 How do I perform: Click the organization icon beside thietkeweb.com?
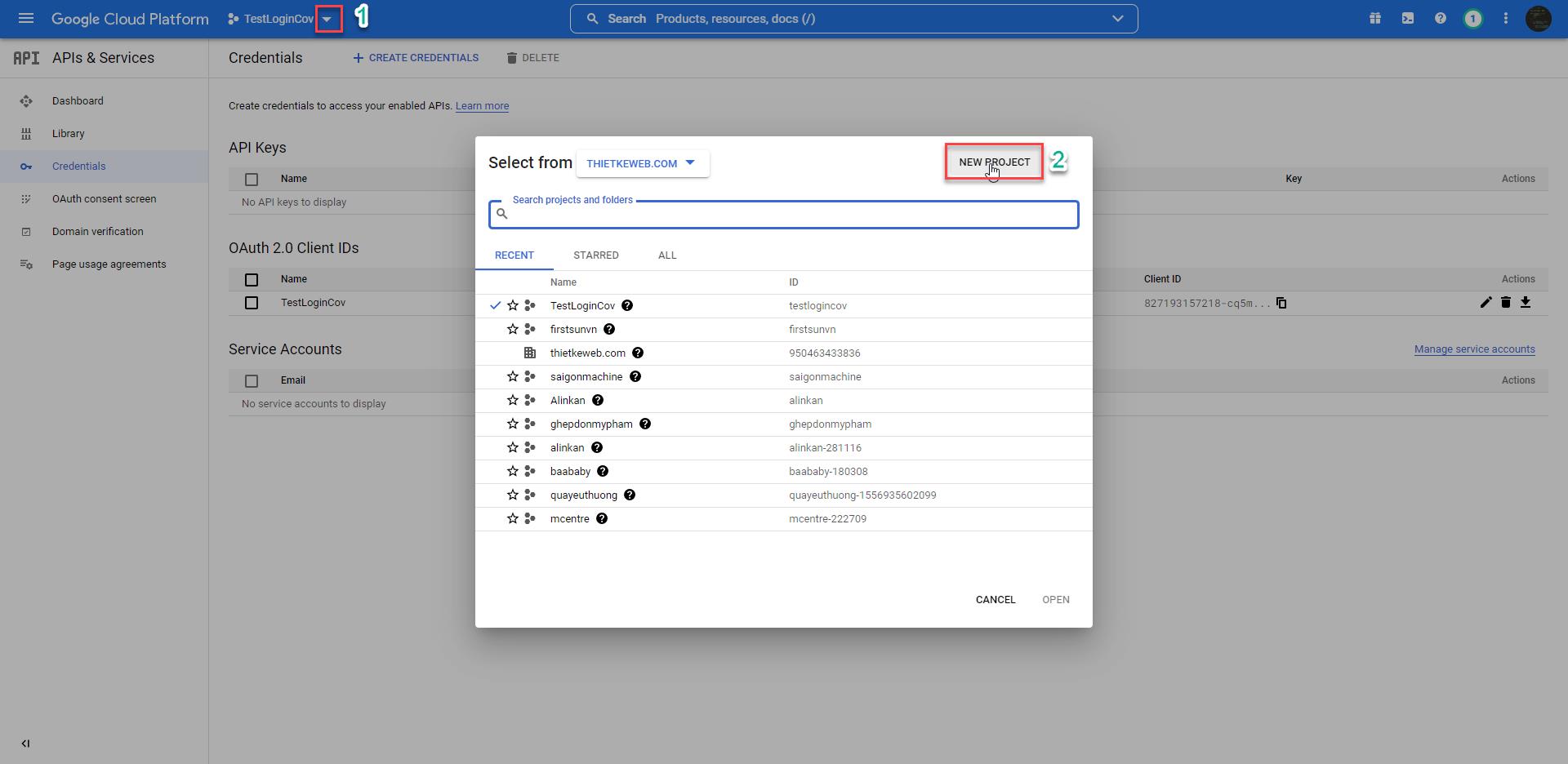tap(530, 353)
